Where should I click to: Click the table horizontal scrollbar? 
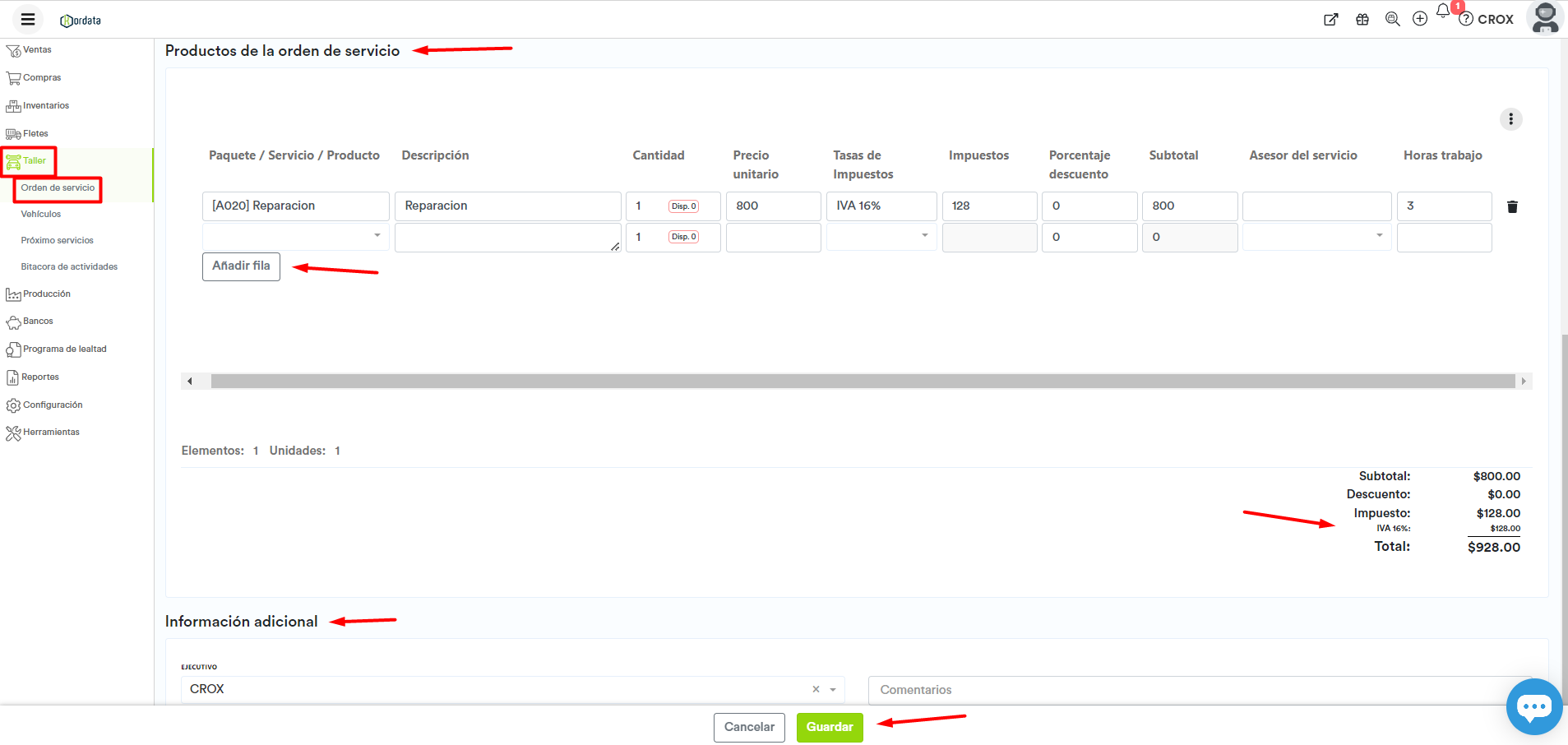pos(862,382)
